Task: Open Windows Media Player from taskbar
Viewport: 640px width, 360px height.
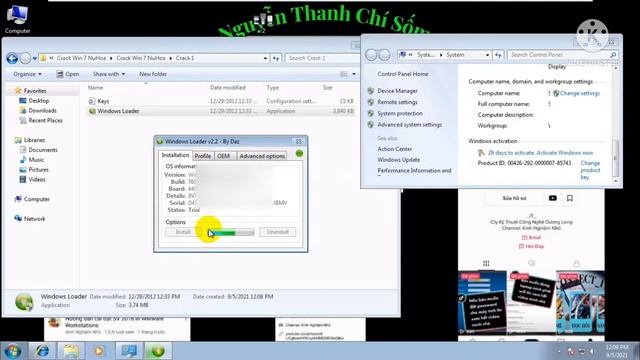Action: click(x=99, y=351)
